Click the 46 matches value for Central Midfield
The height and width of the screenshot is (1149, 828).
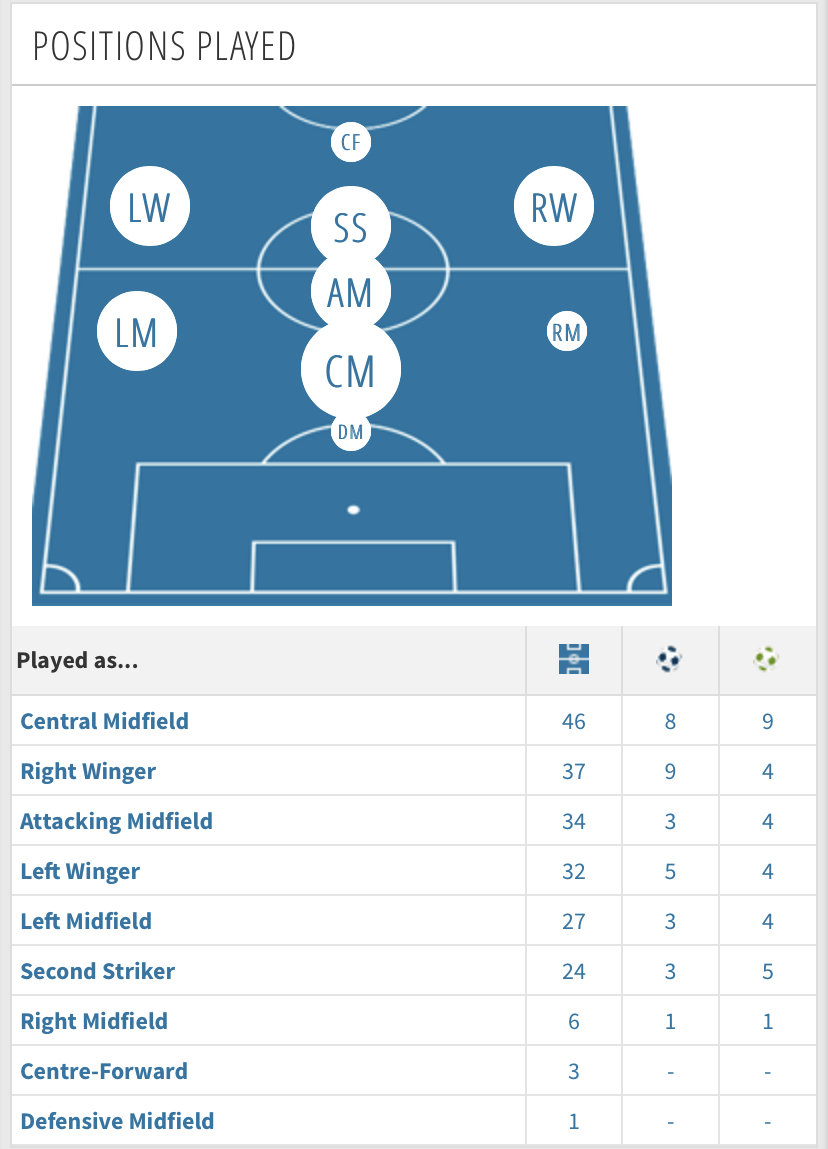point(574,722)
